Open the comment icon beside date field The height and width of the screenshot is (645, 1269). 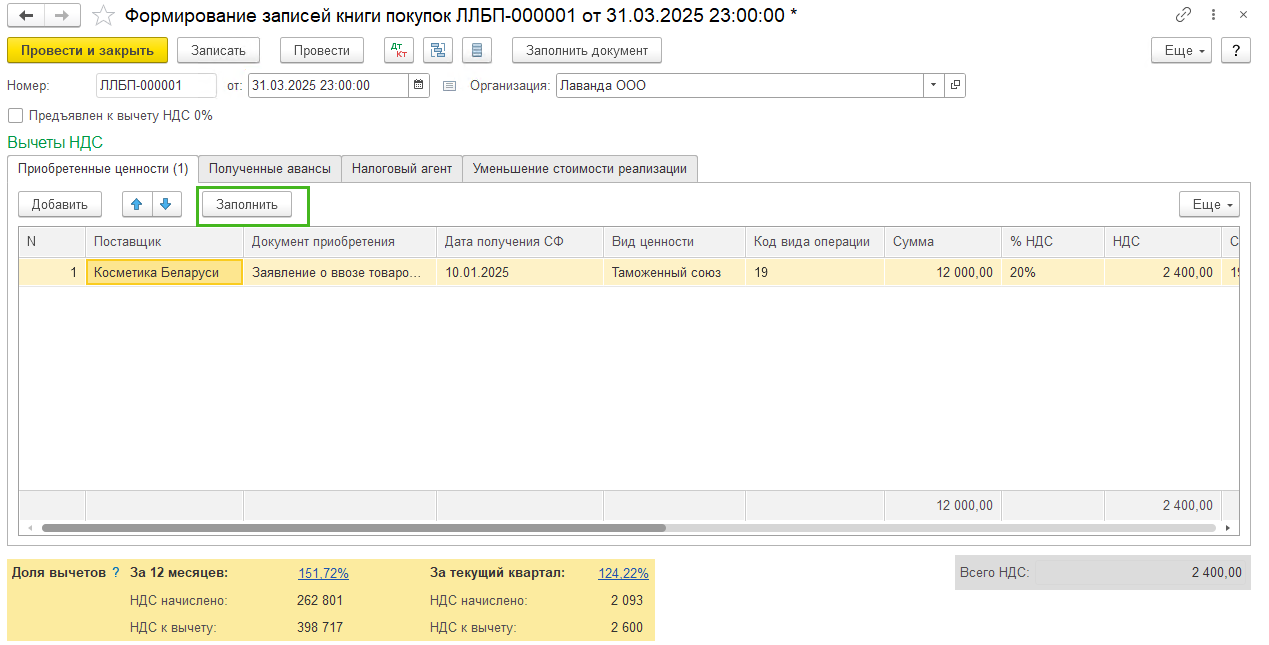click(449, 86)
